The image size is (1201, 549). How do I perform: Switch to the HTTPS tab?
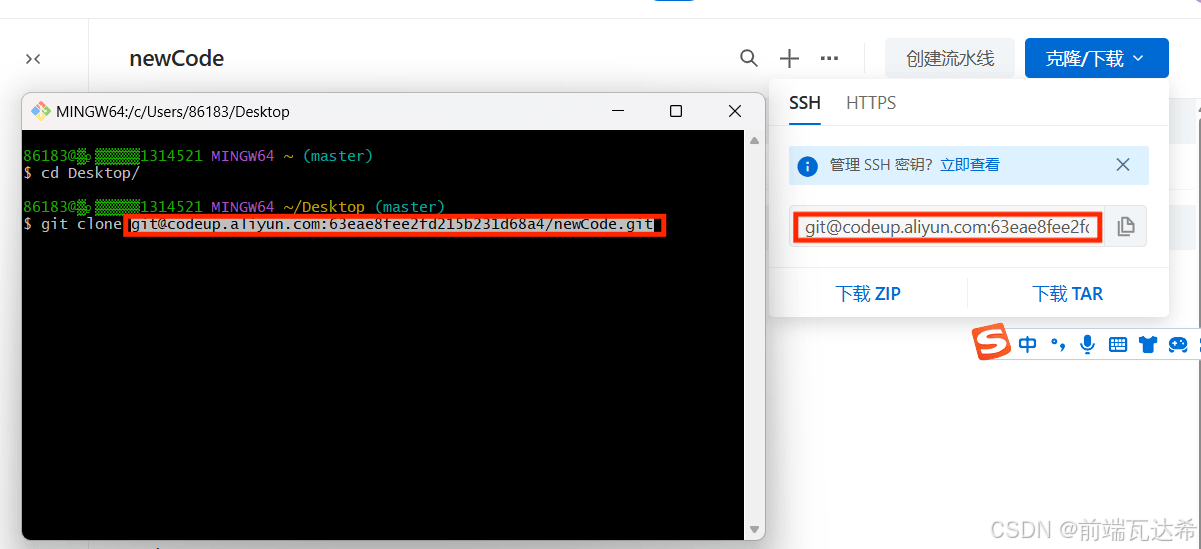(x=871, y=103)
